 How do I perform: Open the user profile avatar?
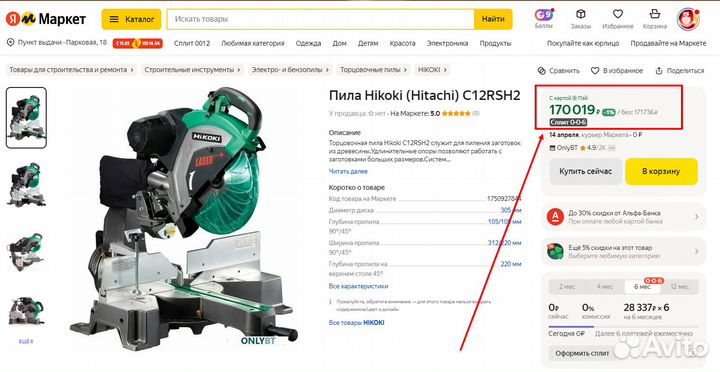(688, 19)
